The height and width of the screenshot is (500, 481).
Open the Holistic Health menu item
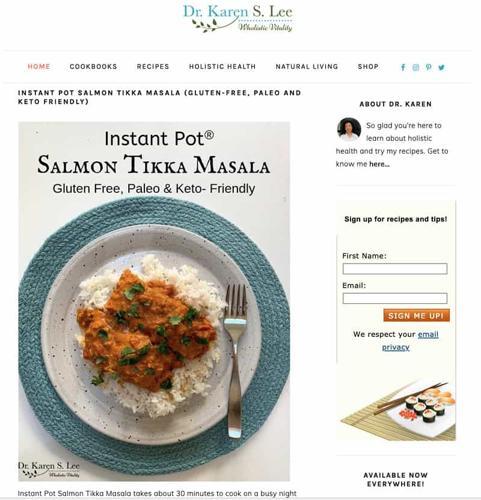click(222, 67)
